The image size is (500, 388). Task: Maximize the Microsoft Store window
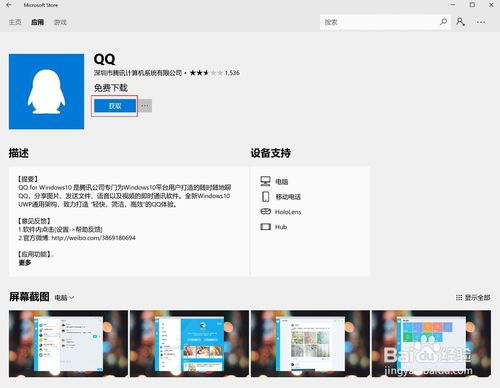click(x=472, y=5)
